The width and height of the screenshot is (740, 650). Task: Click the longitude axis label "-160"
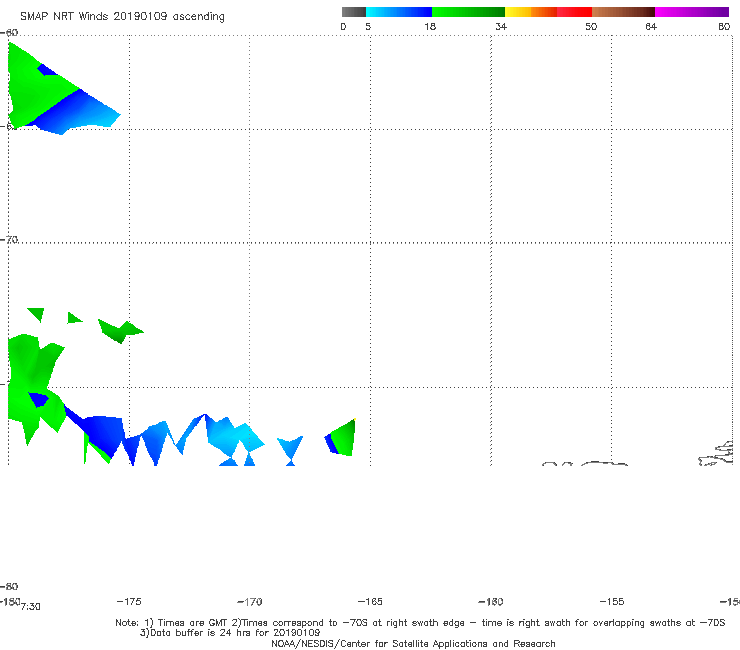(x=491, y=601)
